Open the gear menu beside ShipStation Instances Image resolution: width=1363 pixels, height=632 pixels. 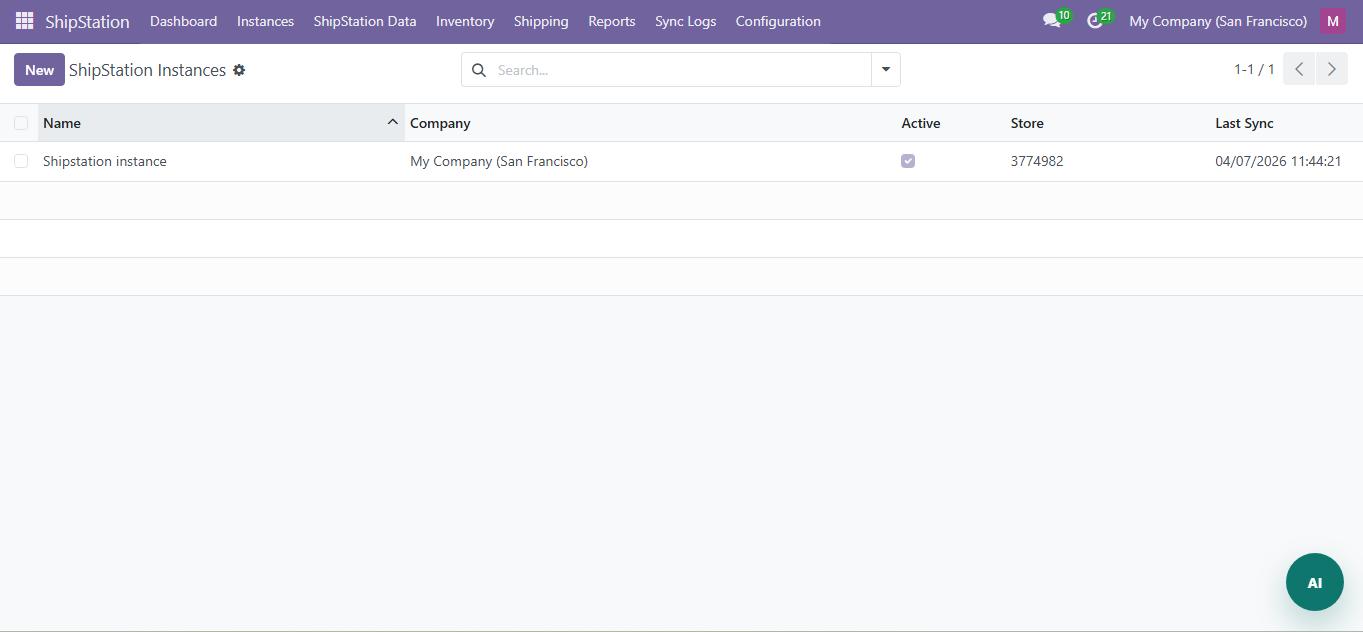(239, 69)
